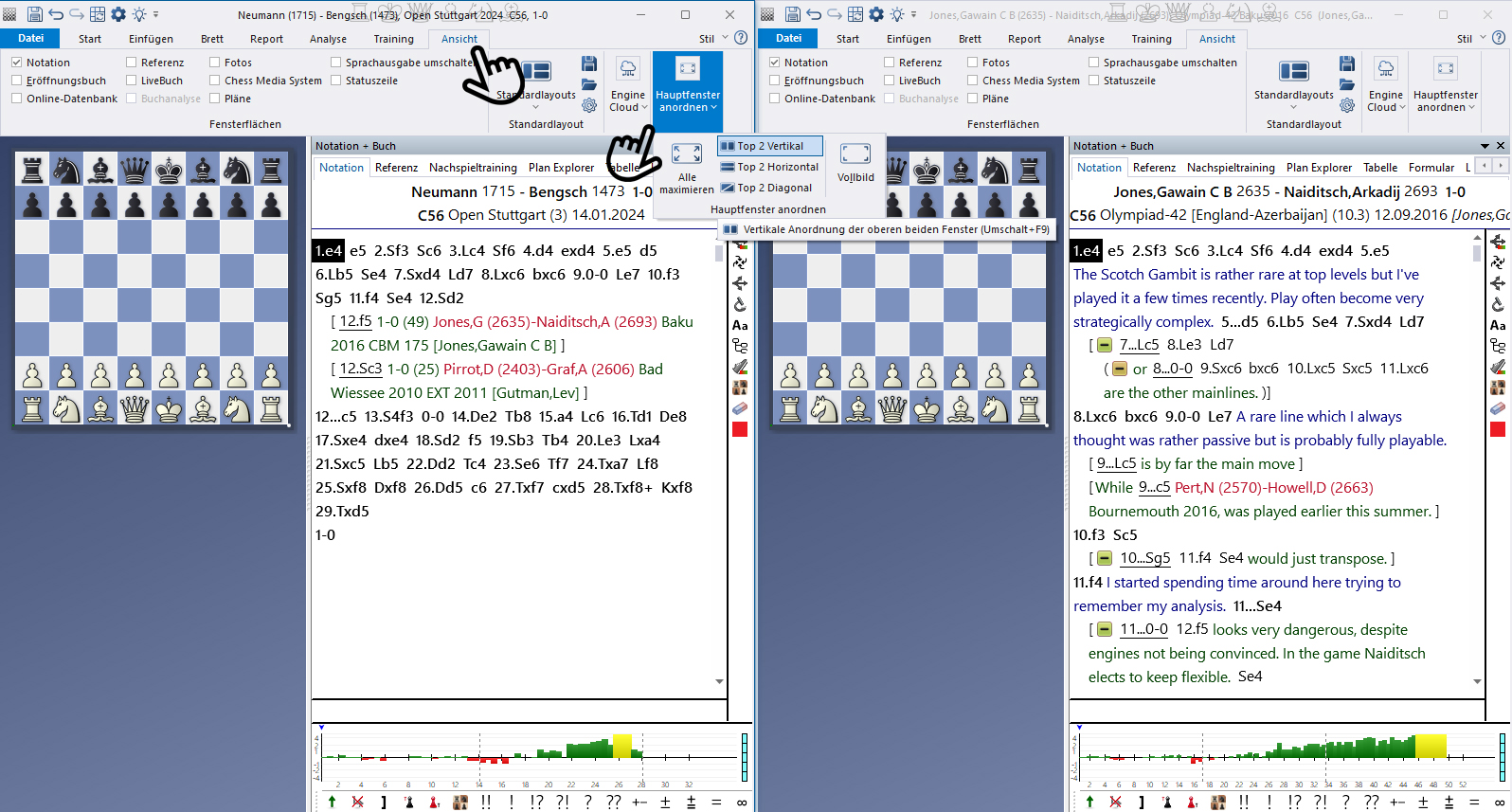Viewport: 1512px width, 812px height.
Task: Uncheck Notation checkbox in left window
Action: coord(17,63)
